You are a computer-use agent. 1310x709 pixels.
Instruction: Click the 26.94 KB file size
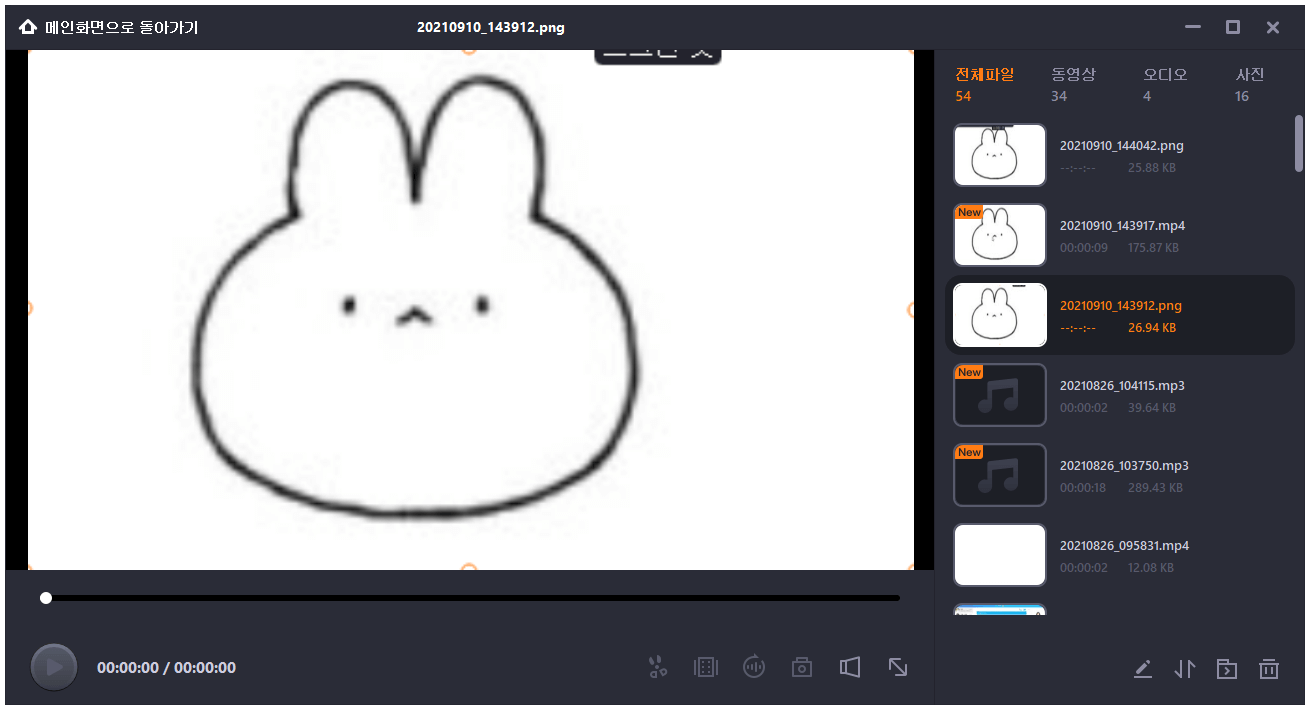point(1152,328)
